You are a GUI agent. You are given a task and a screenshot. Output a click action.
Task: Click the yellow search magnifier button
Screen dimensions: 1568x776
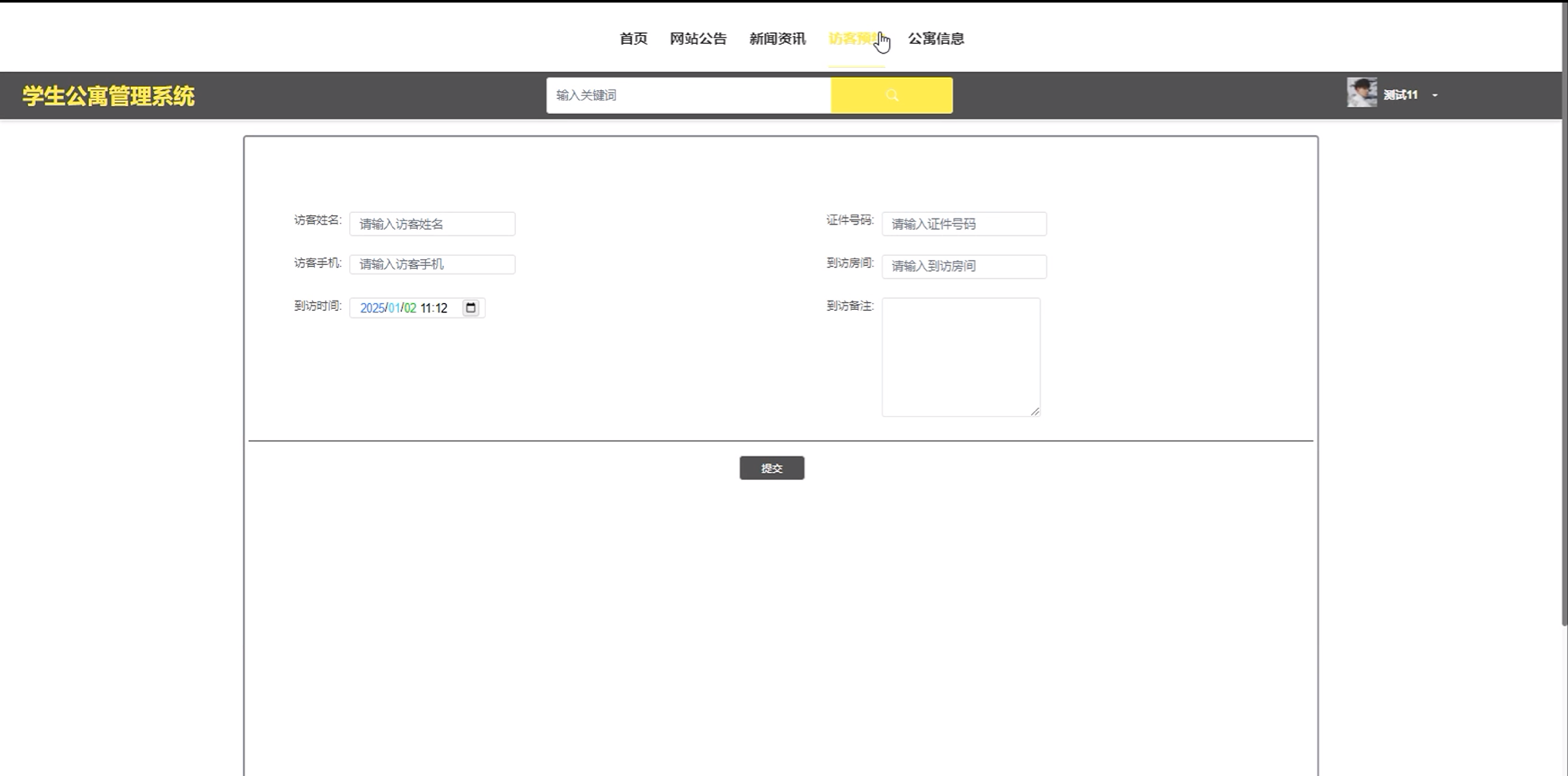click(x=891, y=95)
